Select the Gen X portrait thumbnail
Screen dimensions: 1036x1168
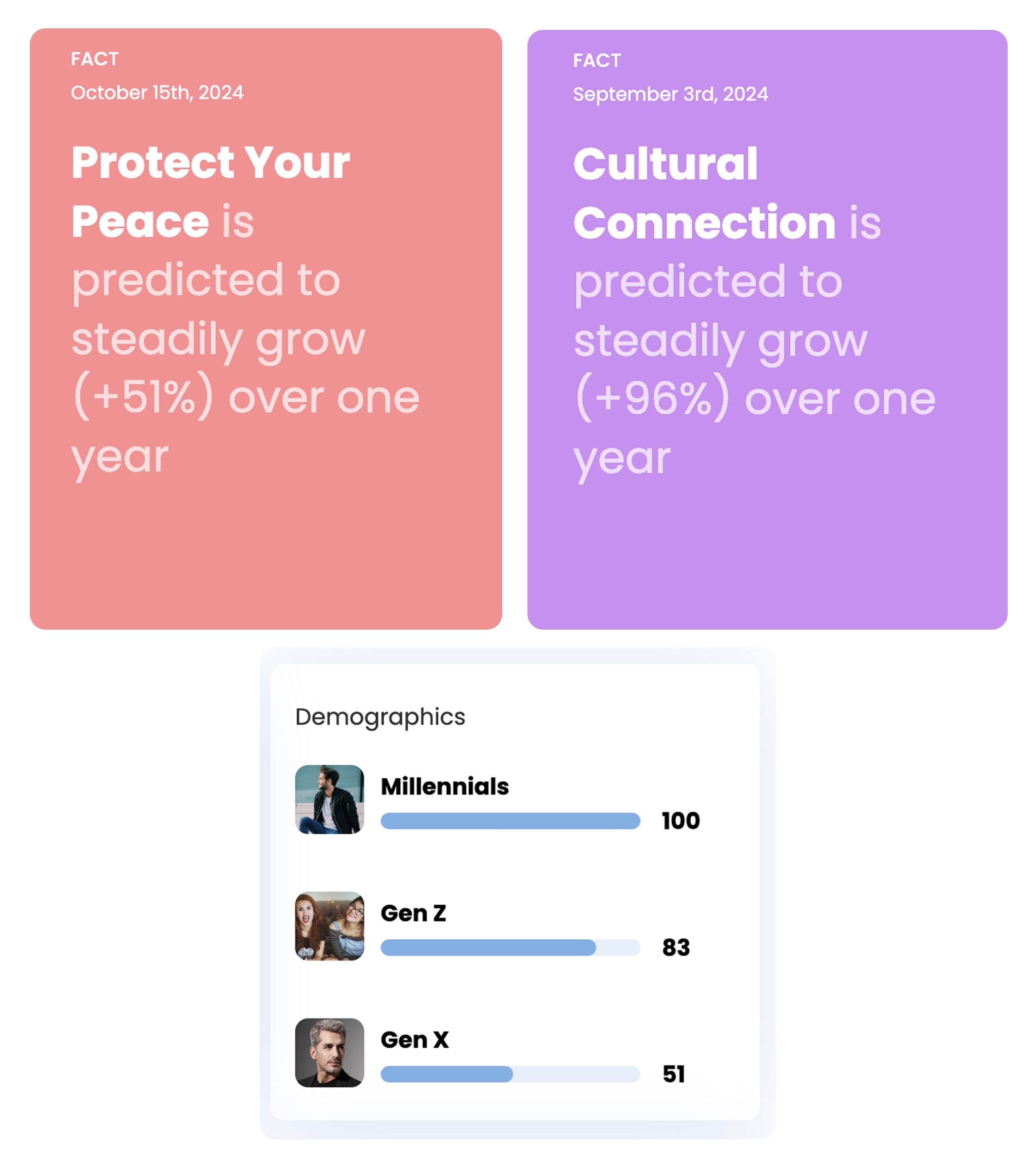(x=329, y=1052)
